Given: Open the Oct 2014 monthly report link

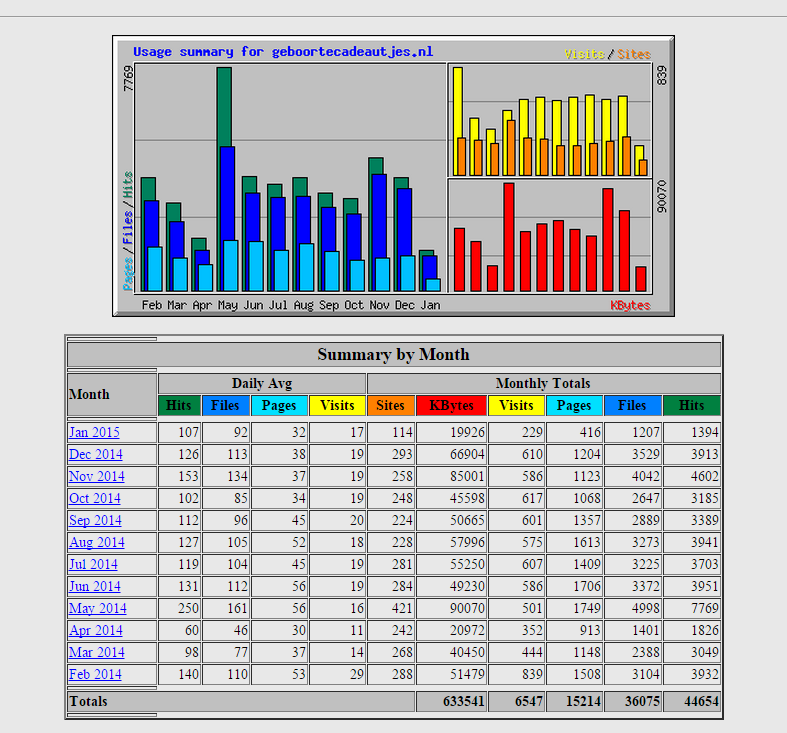Looking at the screenshot, I should coord(95,499).
